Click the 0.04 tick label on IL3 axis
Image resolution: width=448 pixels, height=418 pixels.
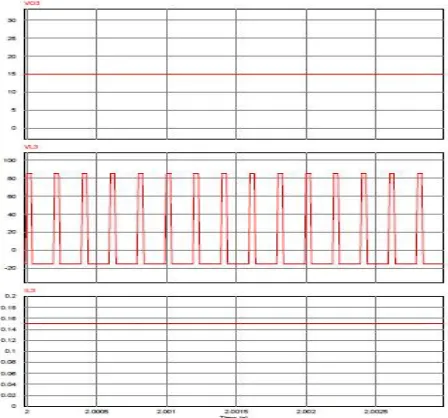tap(9, 384)
